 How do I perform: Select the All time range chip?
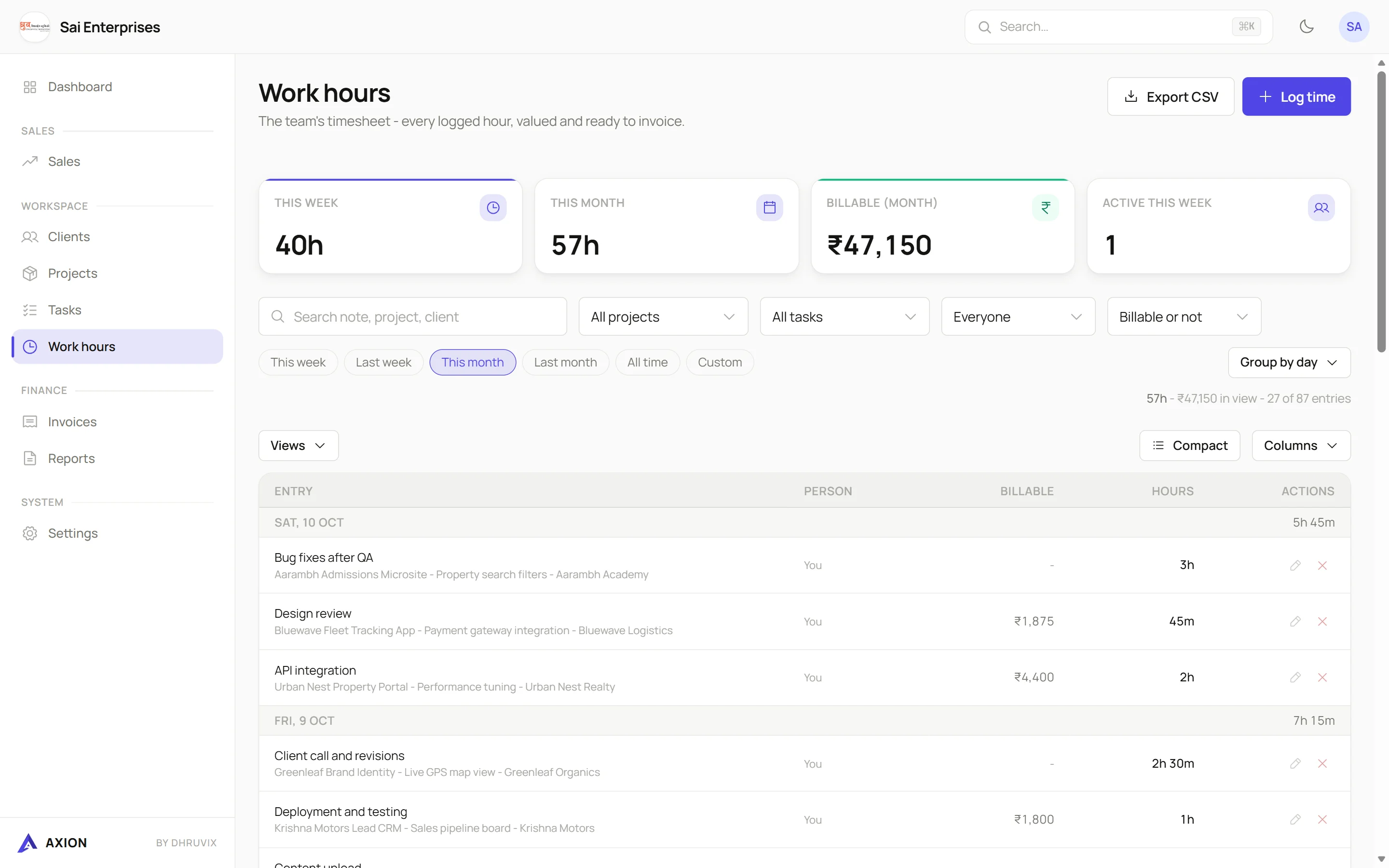(647, 362)
